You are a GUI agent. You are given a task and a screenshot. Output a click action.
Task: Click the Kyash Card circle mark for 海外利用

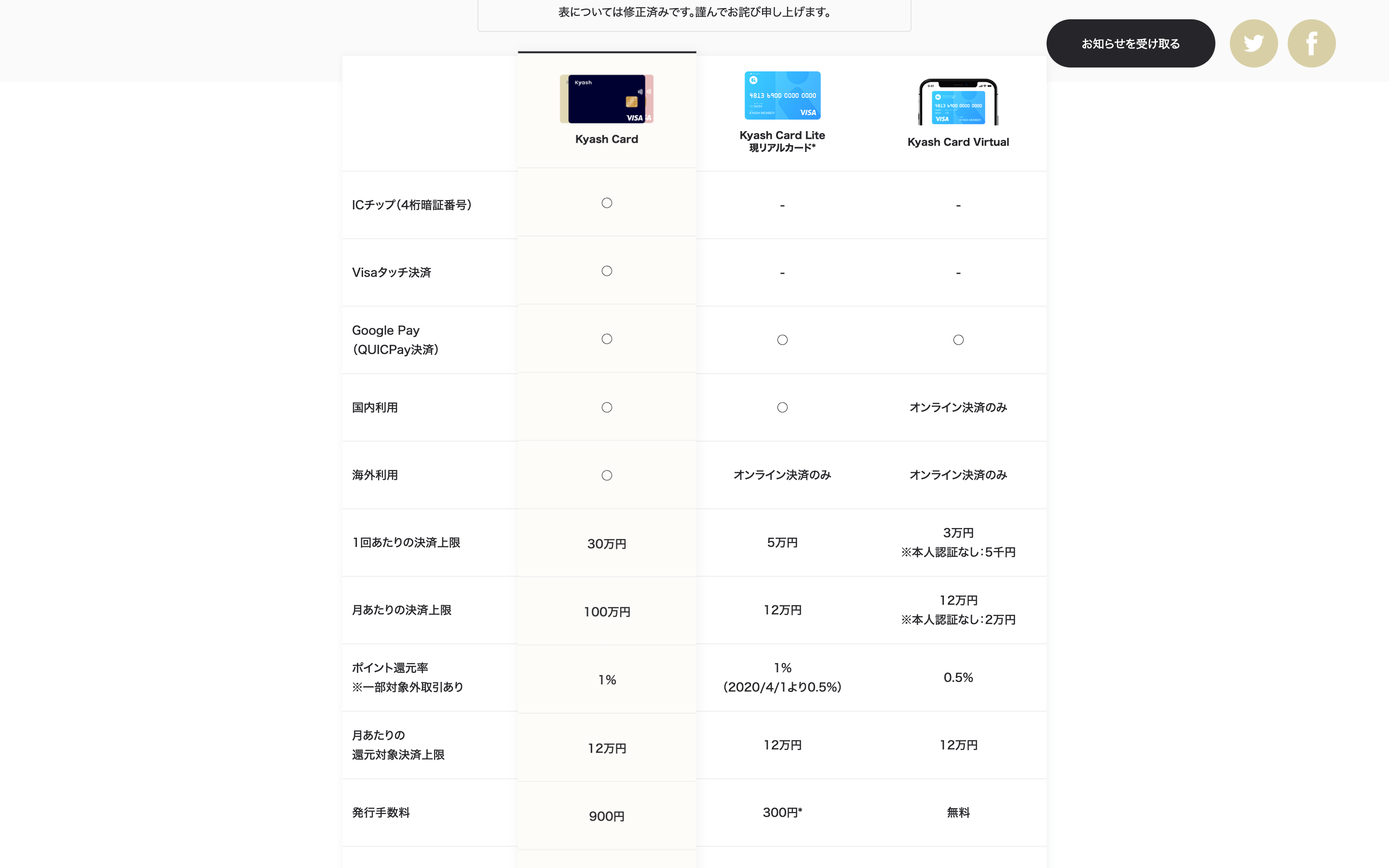click(607, 475)
